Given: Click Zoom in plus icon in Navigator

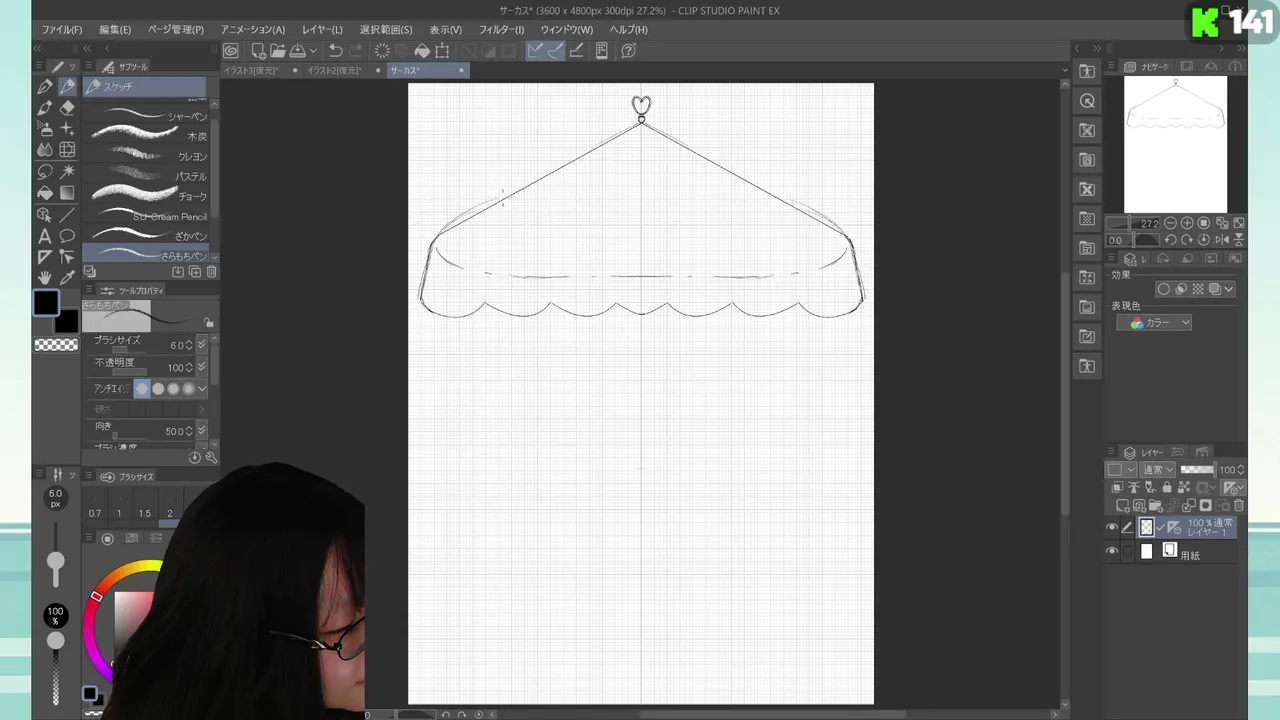Looking at the screenshot, I should point(1187,224).
